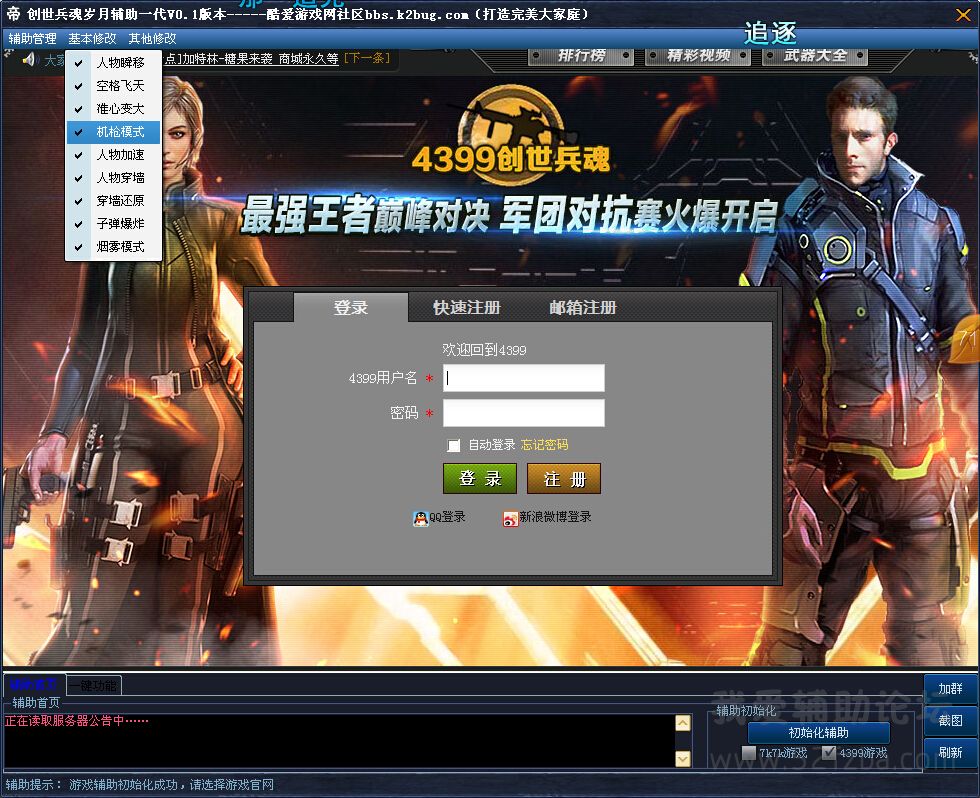Toggle the 人物加速 menu option

pyautogui.click(x=113, y=154)
